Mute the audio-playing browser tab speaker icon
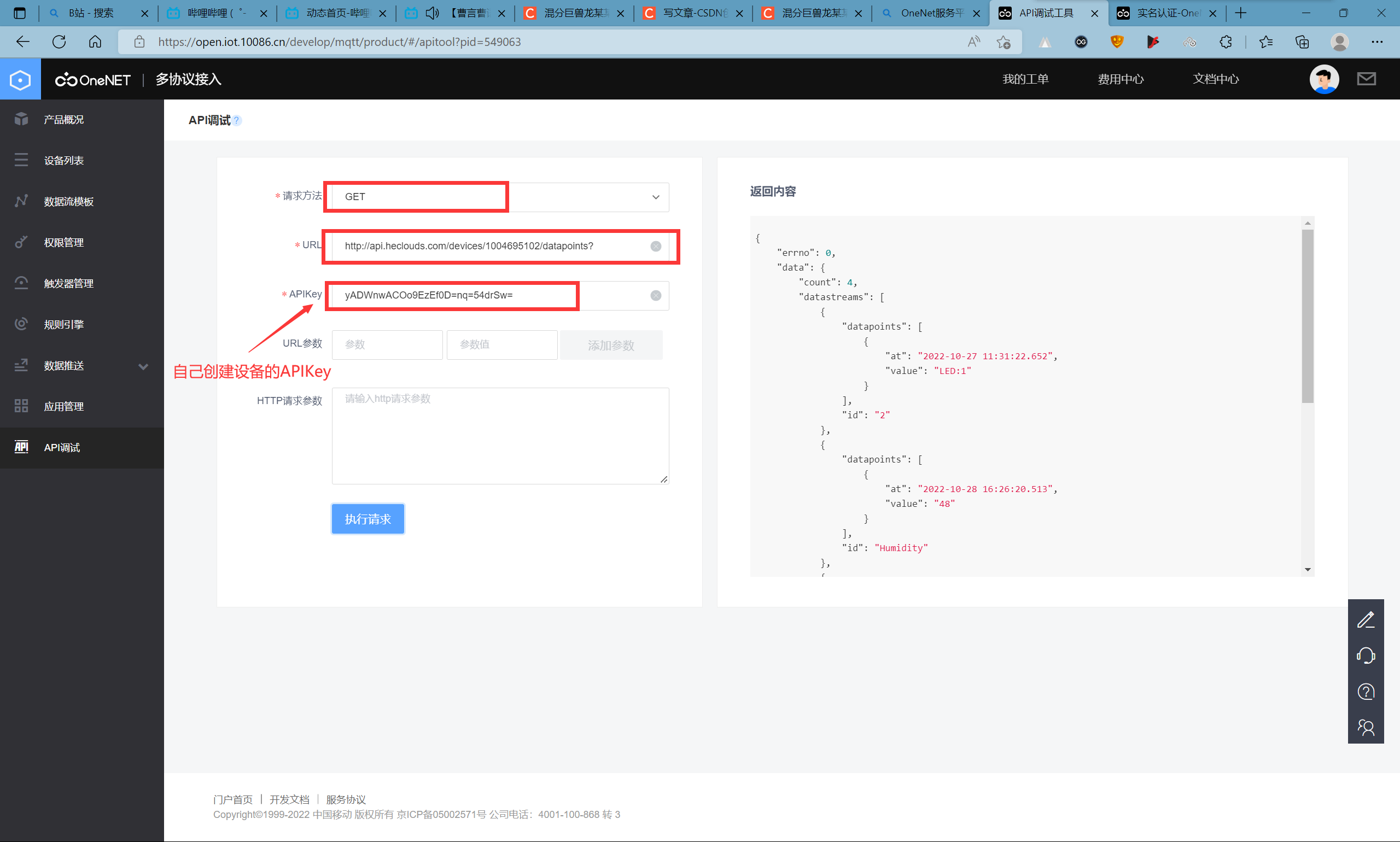The height and width of the screenshot is (842, 1400). click(432, 13)
